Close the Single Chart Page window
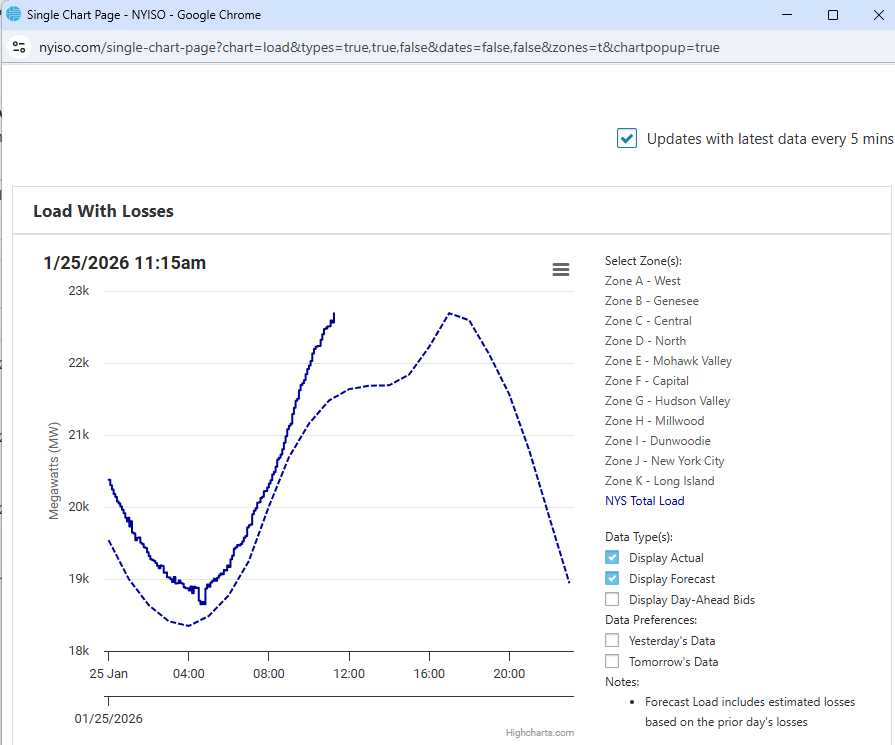This screenshot has height=745, width=895. tap(878, 14)
